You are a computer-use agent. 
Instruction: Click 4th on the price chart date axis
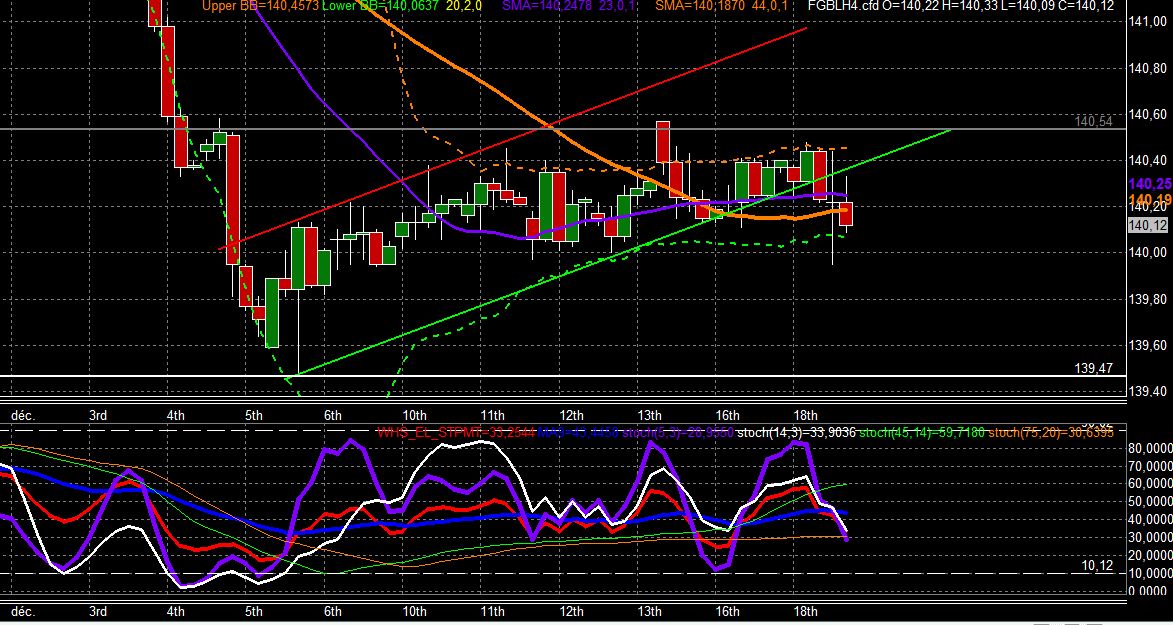click(x=175, y=415)
